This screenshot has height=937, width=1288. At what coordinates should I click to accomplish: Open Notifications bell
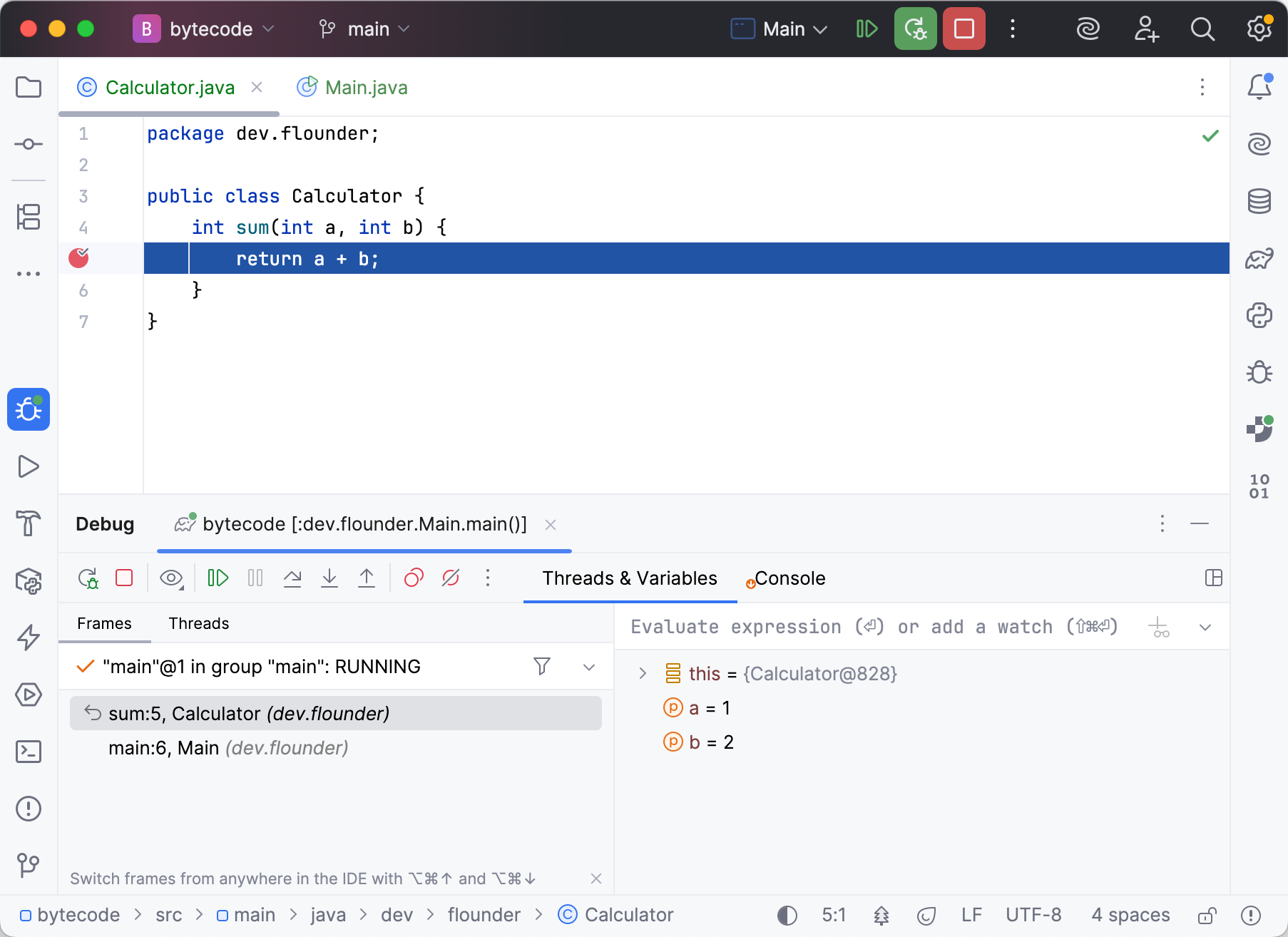coord(1259,87)
